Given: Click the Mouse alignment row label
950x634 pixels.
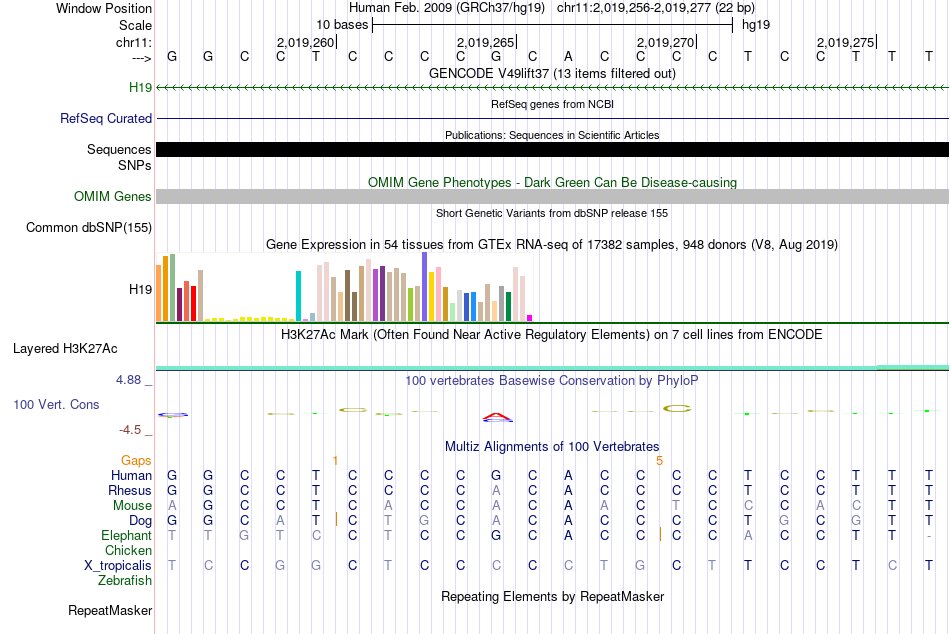Looking at the screenshot, I should click(132, 506).
